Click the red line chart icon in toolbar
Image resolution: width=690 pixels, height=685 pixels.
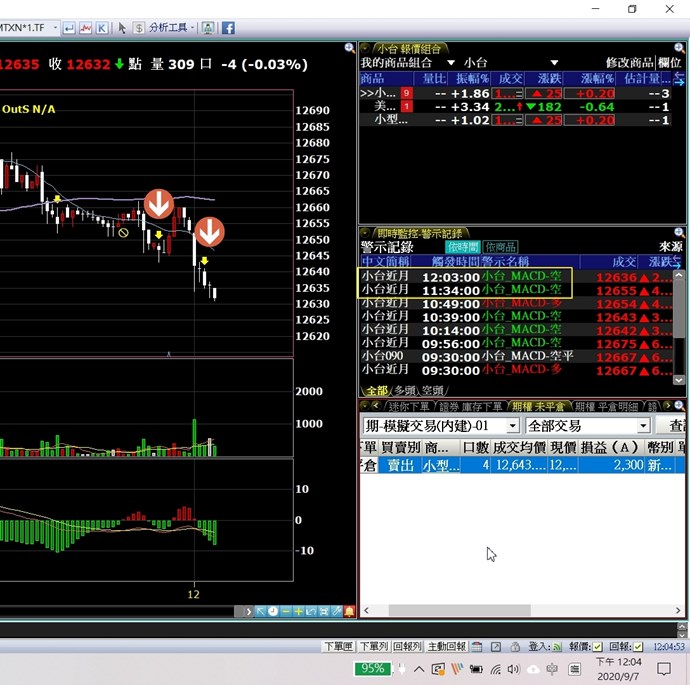[x=86, y=28]
